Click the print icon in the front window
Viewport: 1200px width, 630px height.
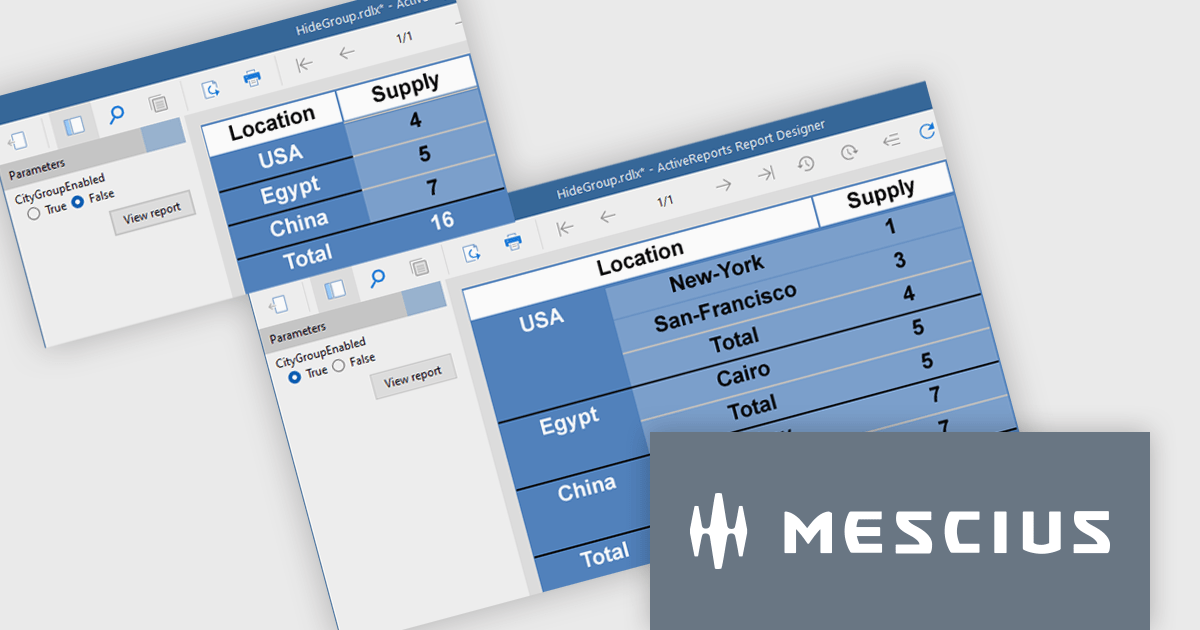coord(513,241)
